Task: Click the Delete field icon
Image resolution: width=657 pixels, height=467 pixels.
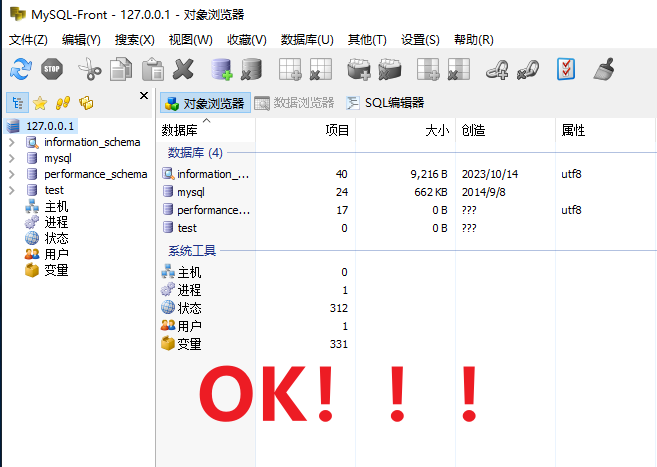Action: coord(459,69)
